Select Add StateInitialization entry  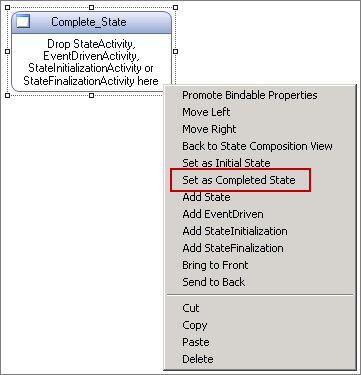[x=235, y=231]
